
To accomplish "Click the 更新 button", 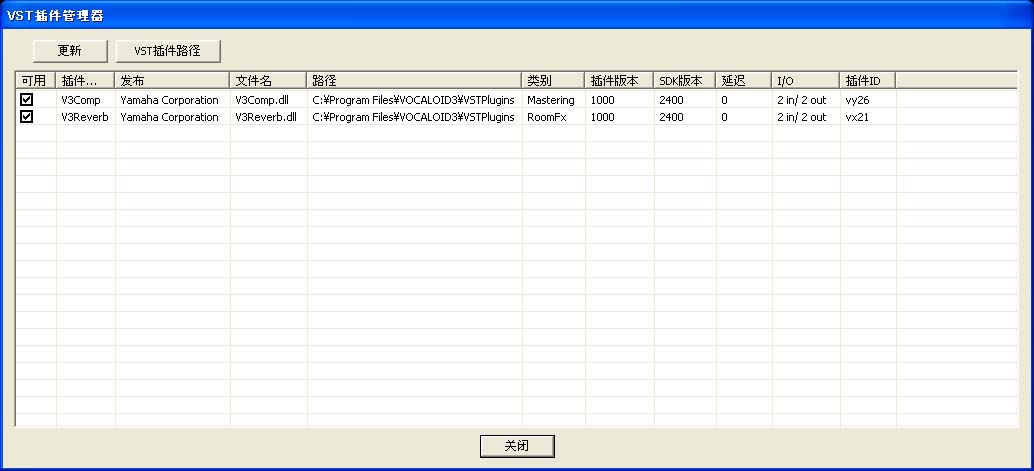I will pos(70,51).
